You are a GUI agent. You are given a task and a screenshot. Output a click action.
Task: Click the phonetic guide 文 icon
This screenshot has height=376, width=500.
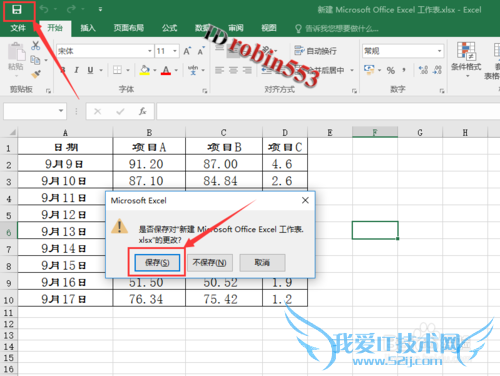[193, 70]
